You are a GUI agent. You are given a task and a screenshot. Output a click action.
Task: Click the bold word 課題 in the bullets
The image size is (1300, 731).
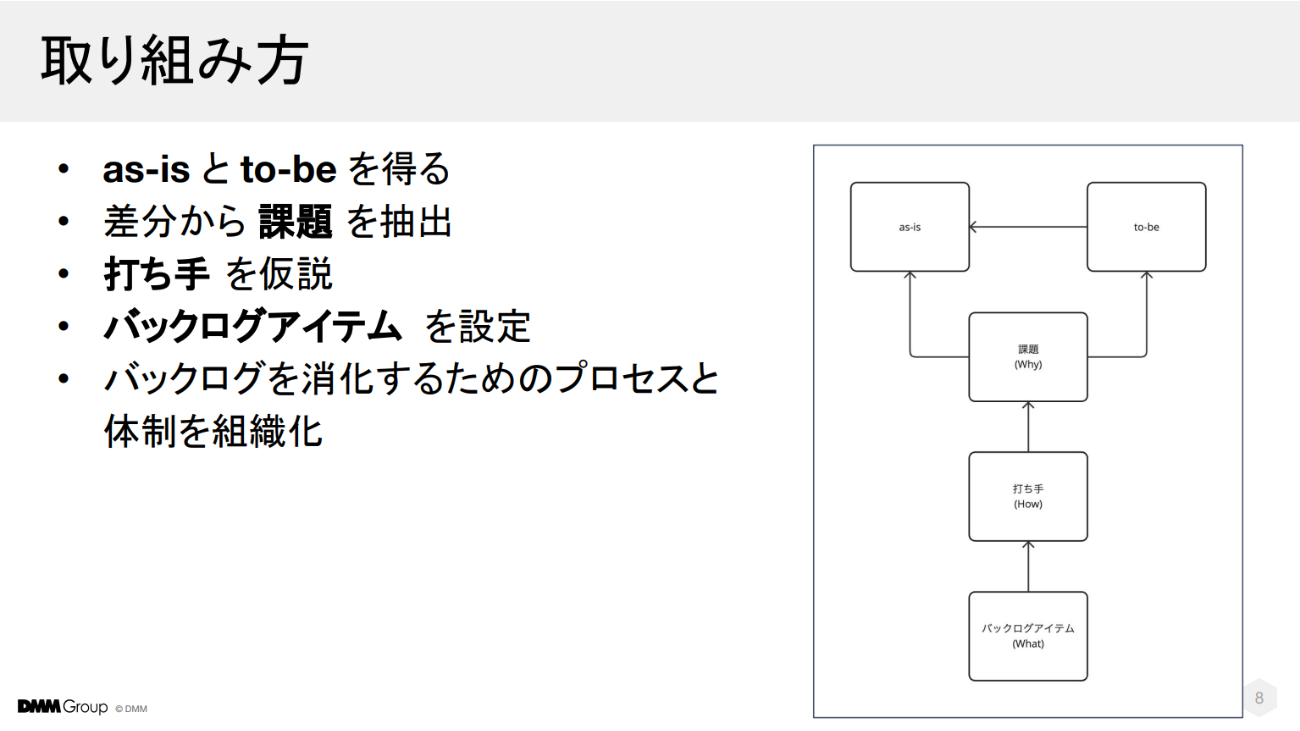[295, 223]
